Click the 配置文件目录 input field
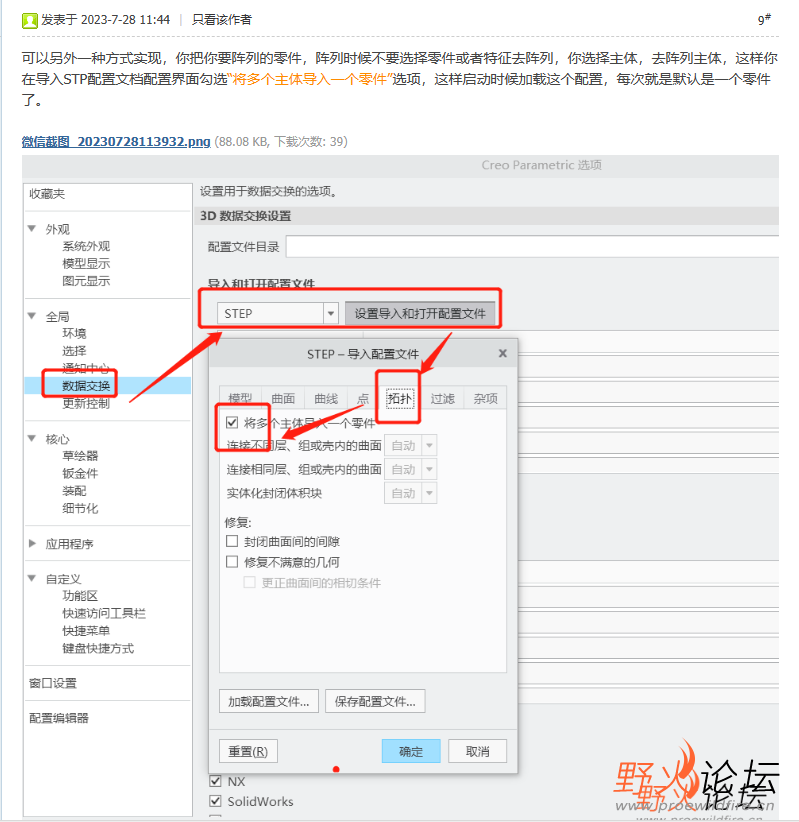The image size is (799, 822). [532, 247]
